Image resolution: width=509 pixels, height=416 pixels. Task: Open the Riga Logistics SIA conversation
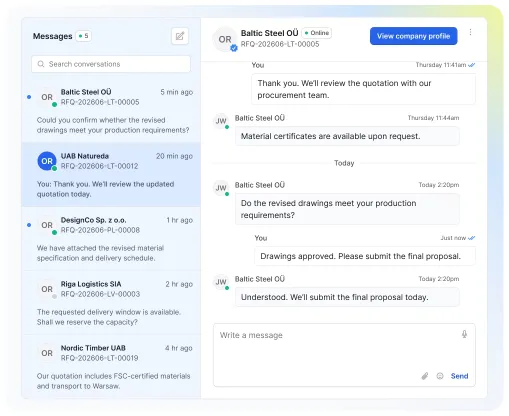pyautogui.click(x=111, y=303)
